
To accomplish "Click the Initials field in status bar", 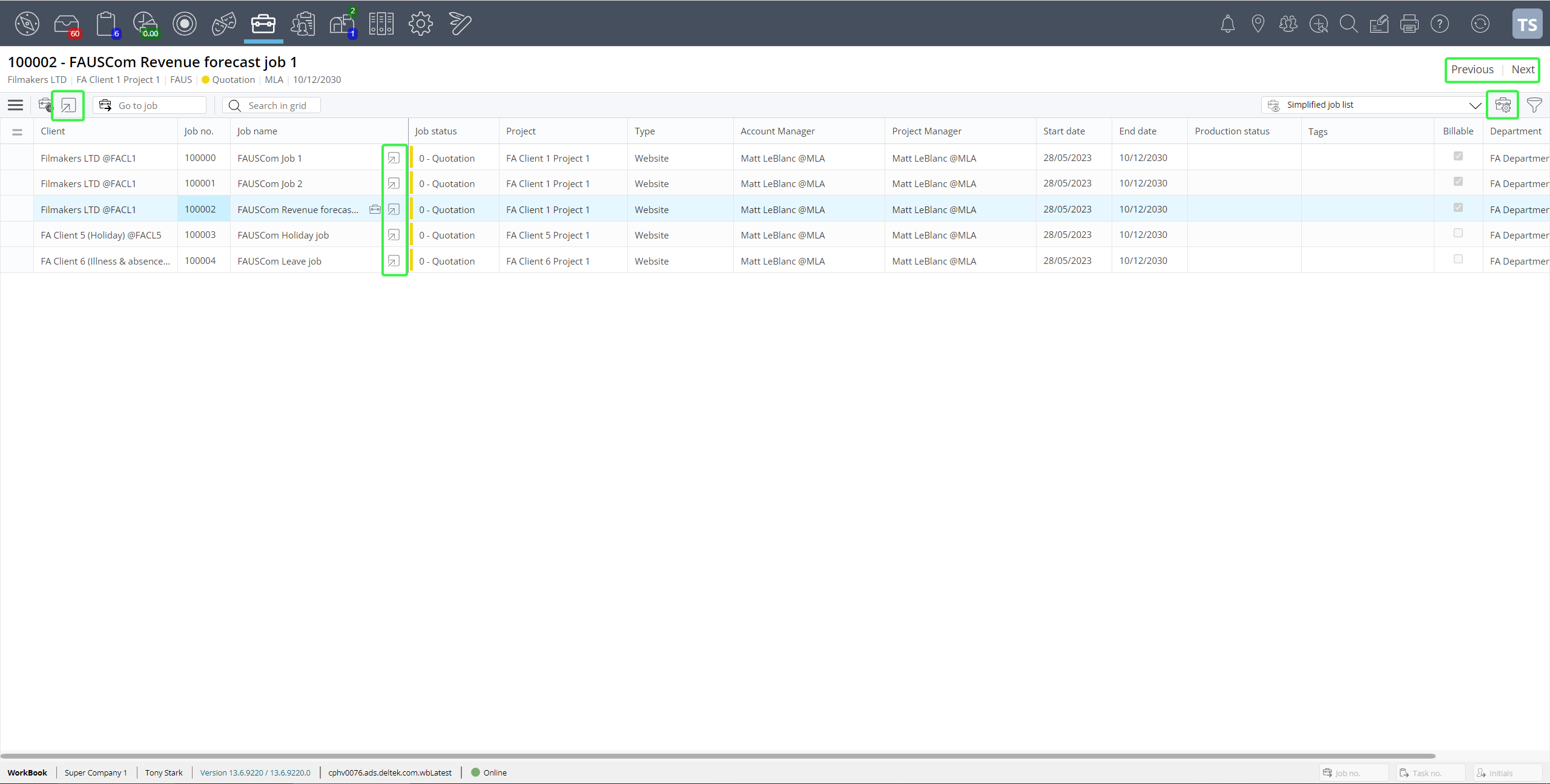I will point(1508,772).
